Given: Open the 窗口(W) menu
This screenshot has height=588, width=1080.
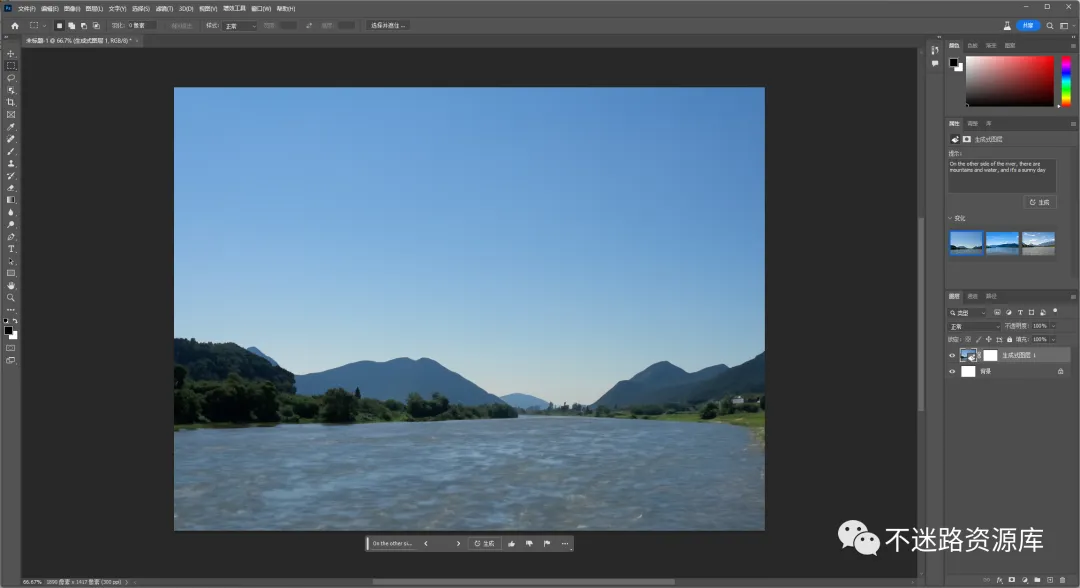Looking at the screenshot, I should 261,9.
